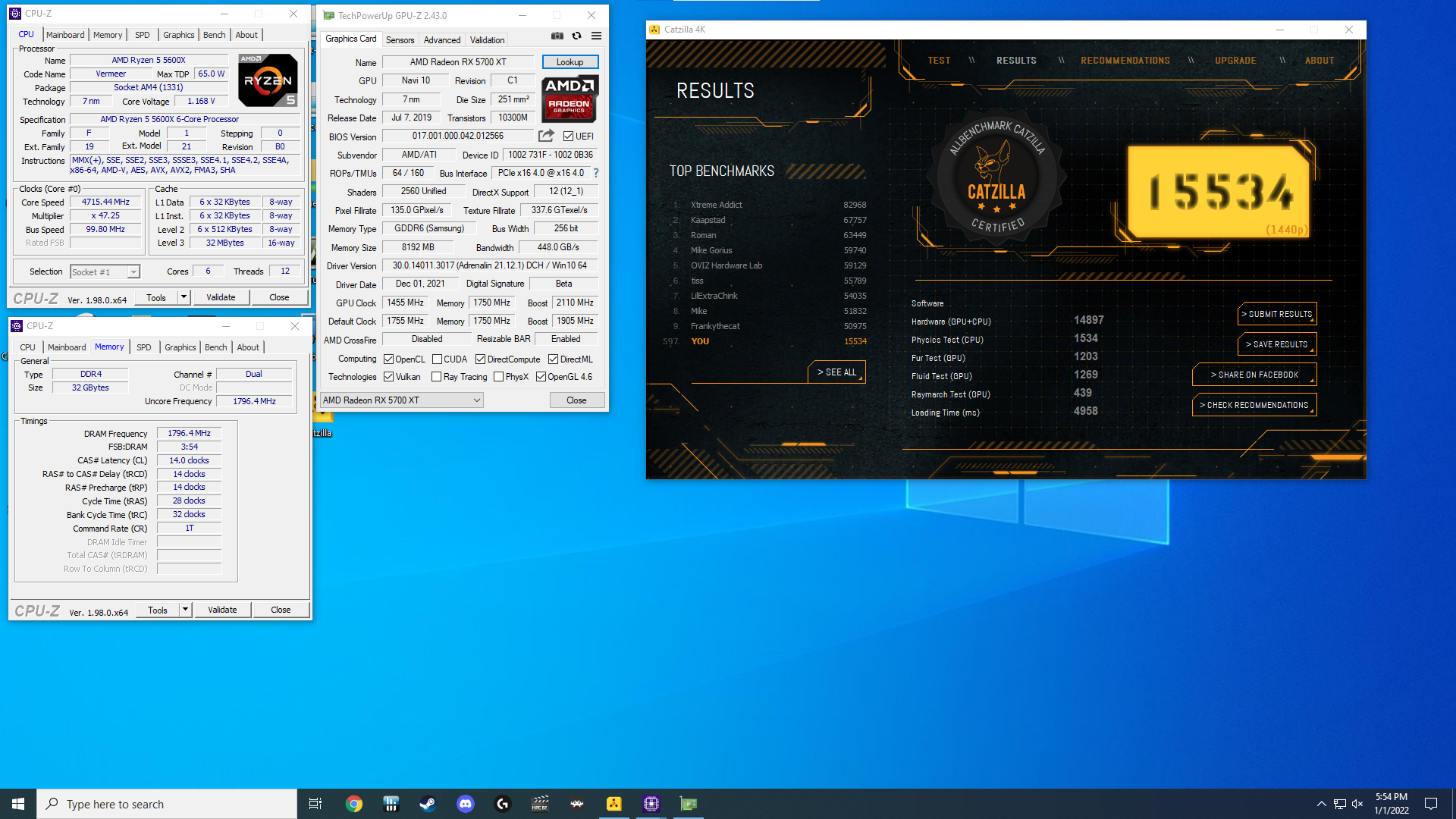This screenshot has width=1456, height=819.
Task: Switch to CPU-Z via its taskbar icon
Action: click(651, 804)
